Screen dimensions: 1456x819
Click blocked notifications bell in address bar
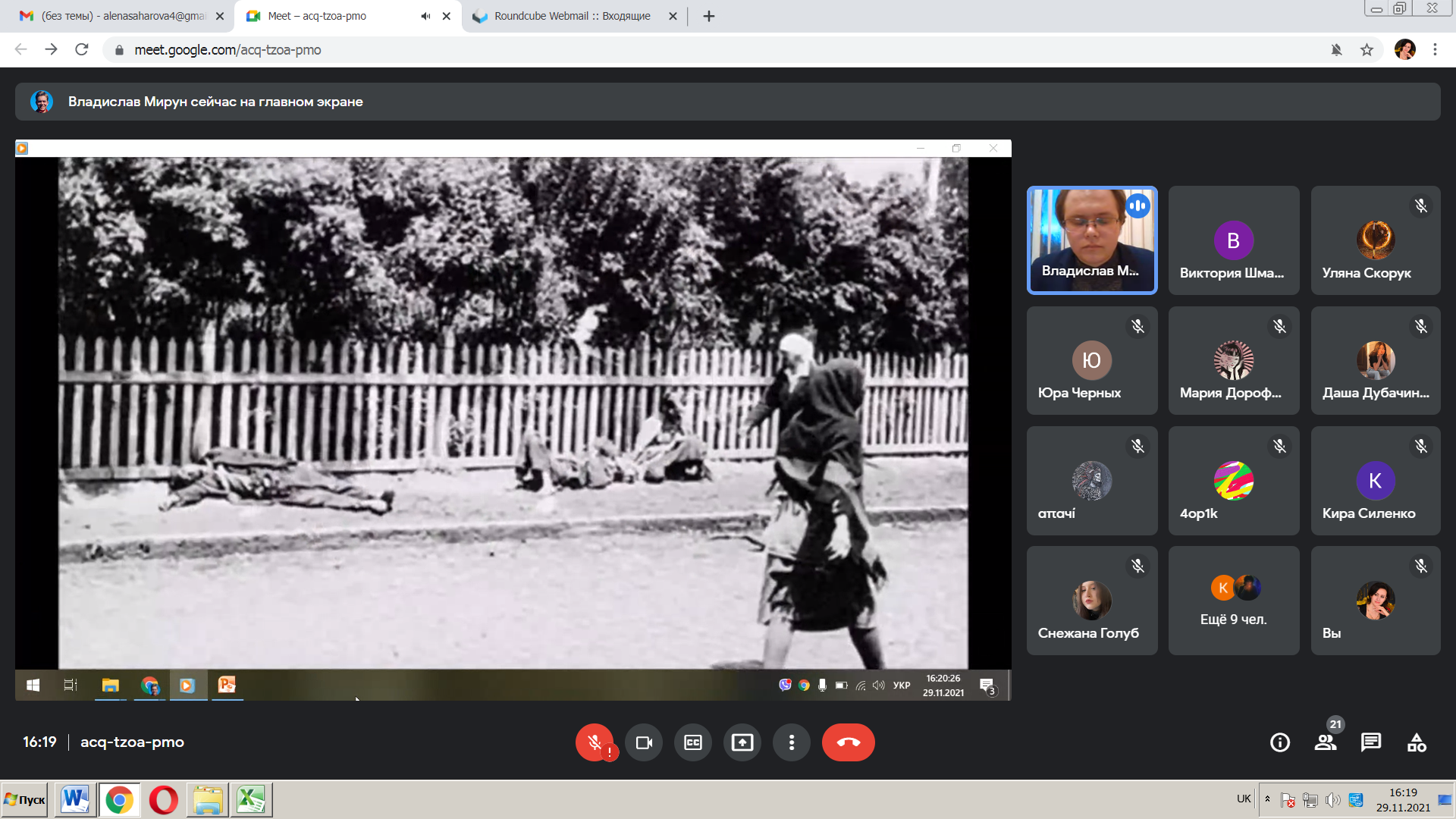(1336, 50)
